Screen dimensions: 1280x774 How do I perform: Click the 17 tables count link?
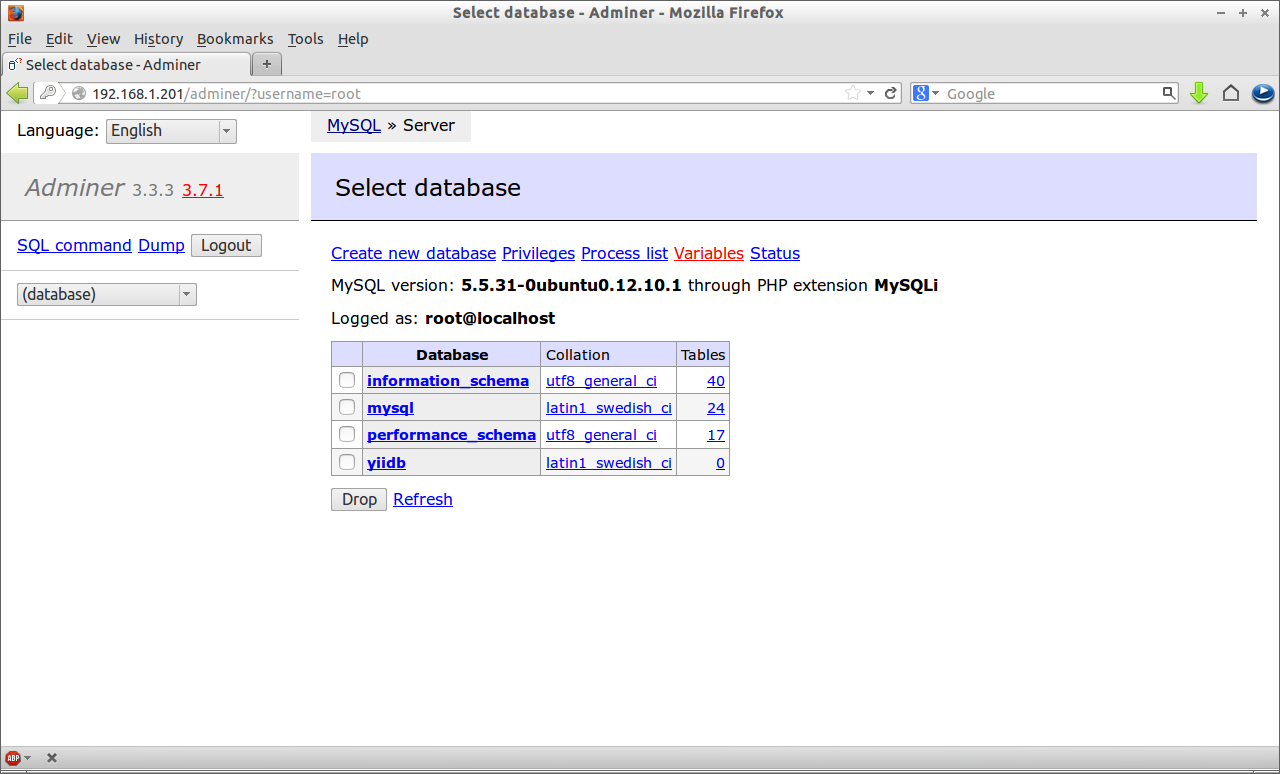(715, 435)
